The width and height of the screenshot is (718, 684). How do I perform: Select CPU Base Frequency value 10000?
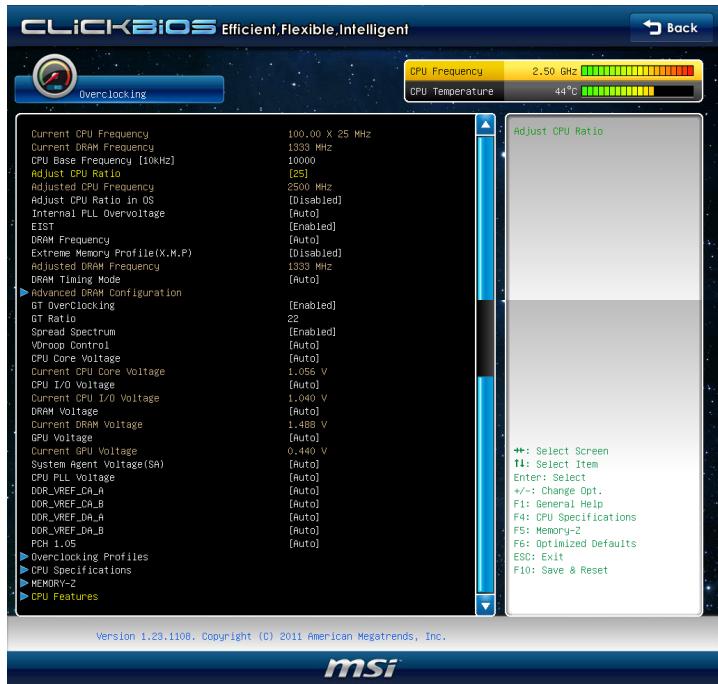301,160
